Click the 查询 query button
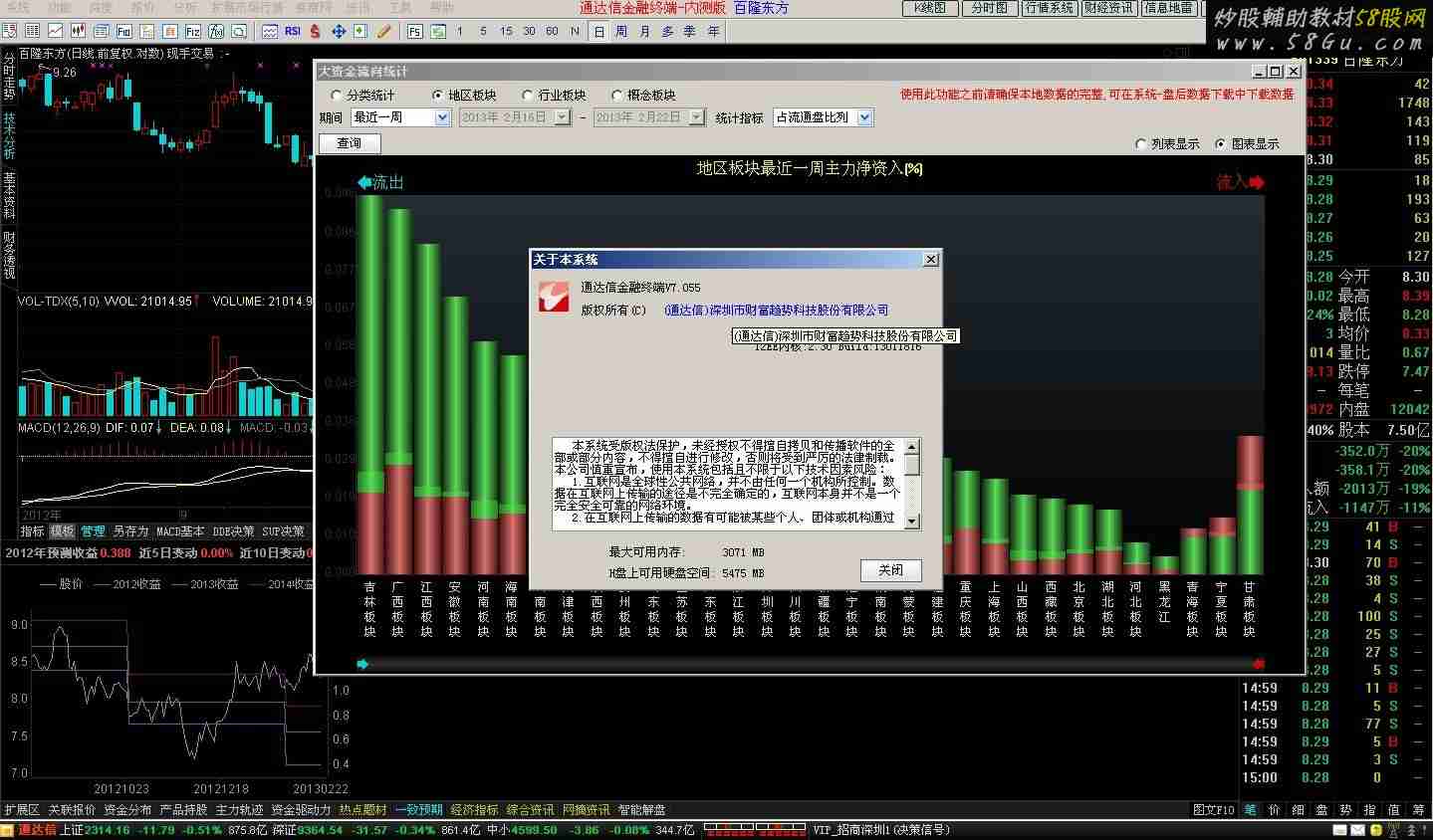This screenshot has width=1433, height=840. (x=350, y=143)
